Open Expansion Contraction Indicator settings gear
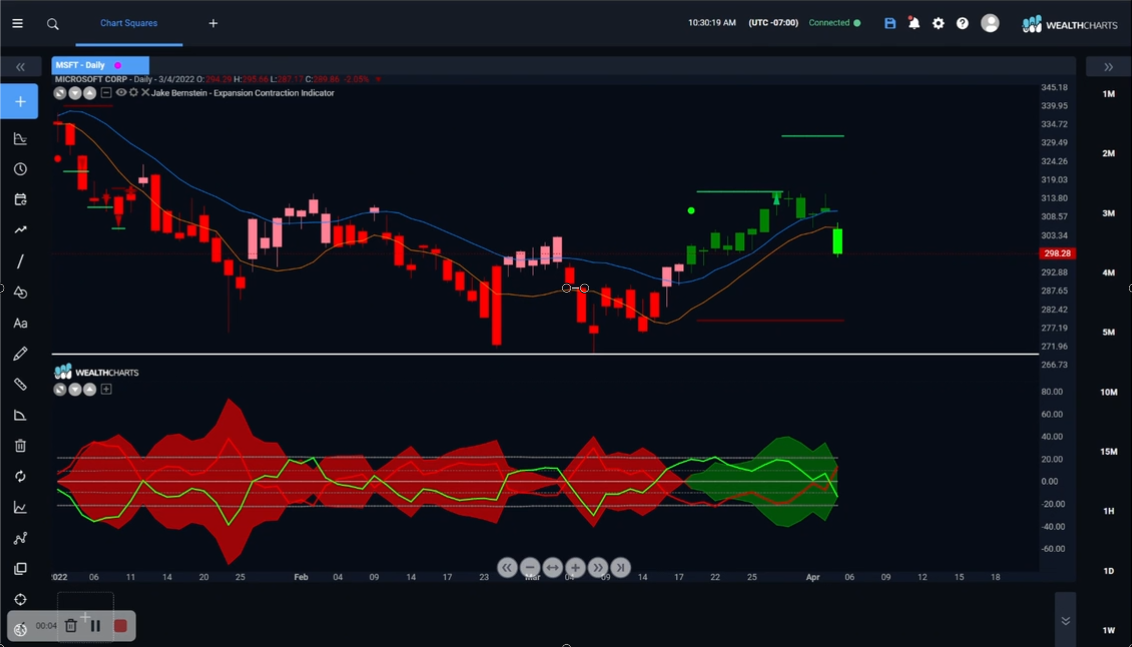The width and height of the screenshot is (1132, 647). [x=134, y=92]
